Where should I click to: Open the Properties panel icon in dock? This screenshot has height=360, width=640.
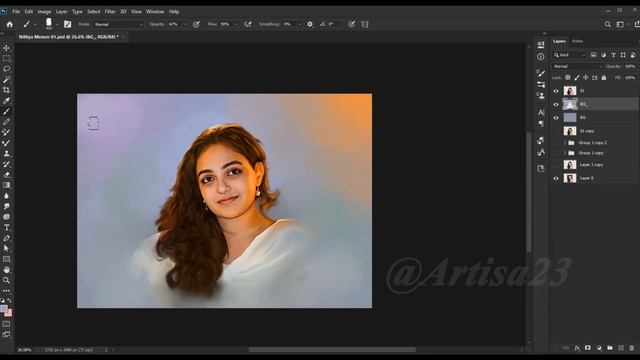pyautogui.click(x=541, y=44)
